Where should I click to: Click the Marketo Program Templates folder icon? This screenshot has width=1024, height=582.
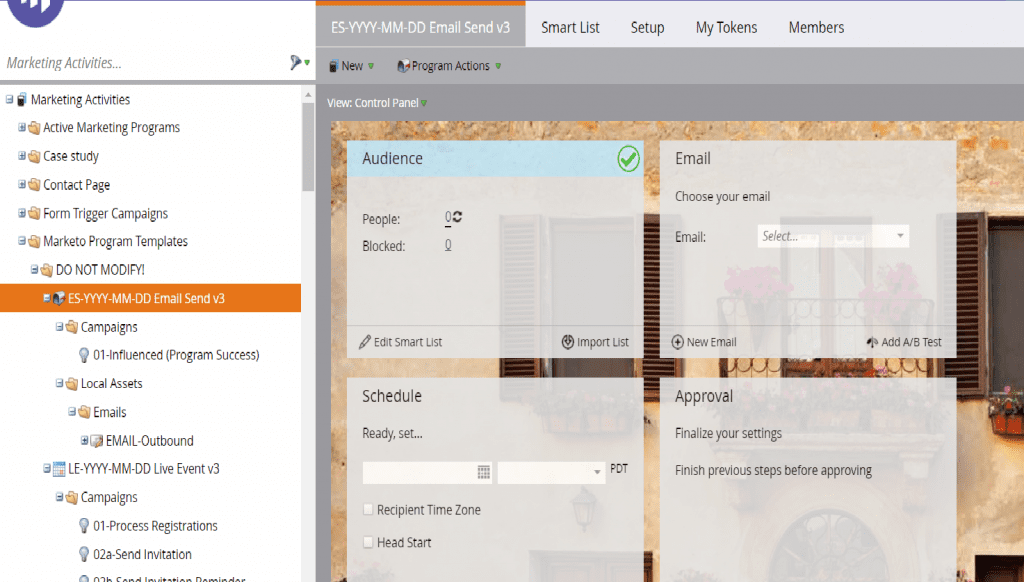click(35, 242)
